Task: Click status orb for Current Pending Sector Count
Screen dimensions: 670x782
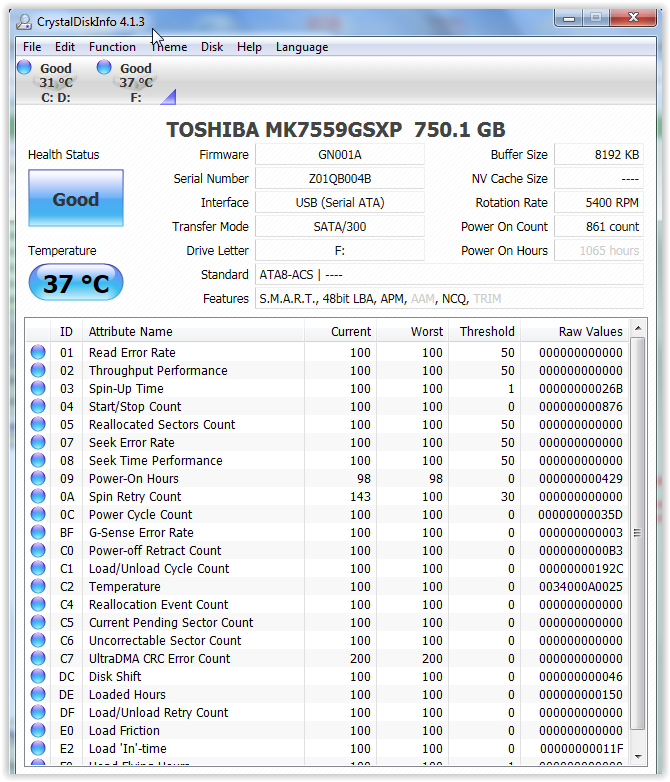Action: [x=38, y=622]
